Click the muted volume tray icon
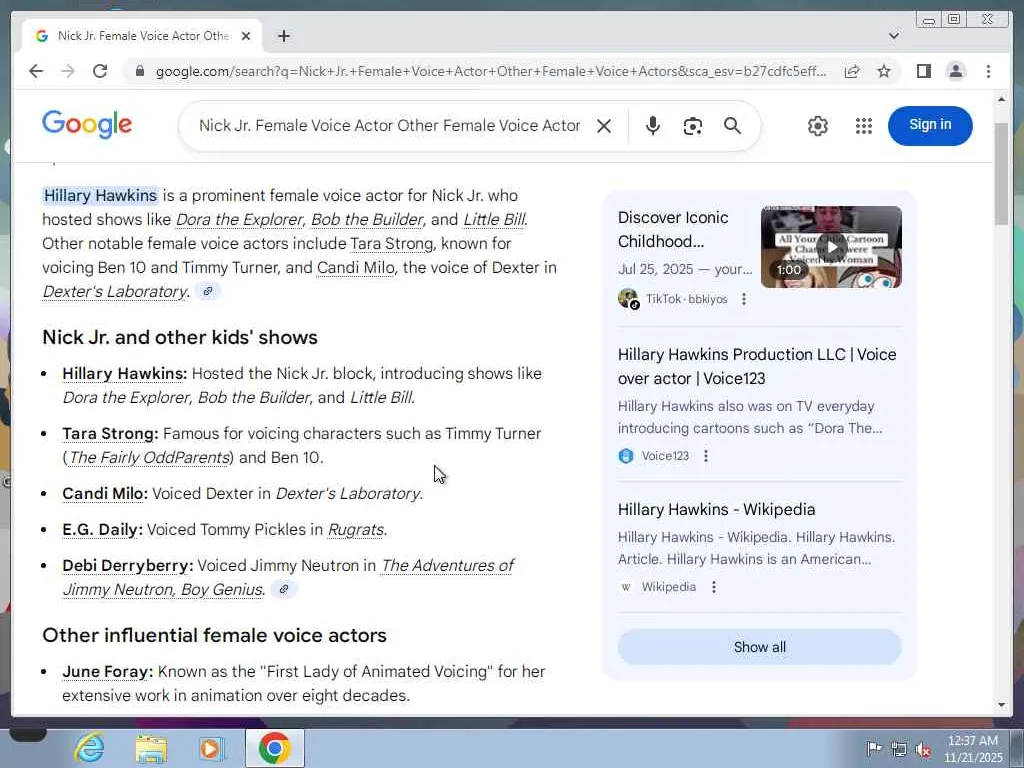 coord(923,749)
